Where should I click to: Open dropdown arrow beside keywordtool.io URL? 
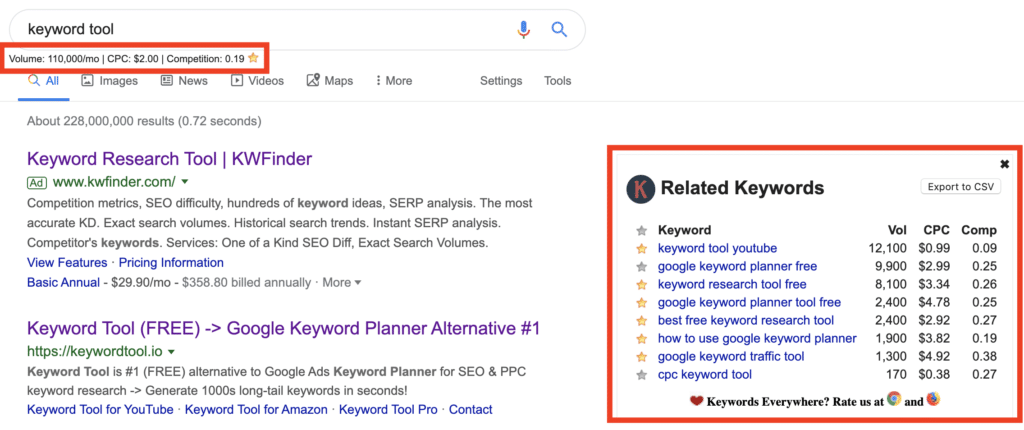click(x=172, y=352)
